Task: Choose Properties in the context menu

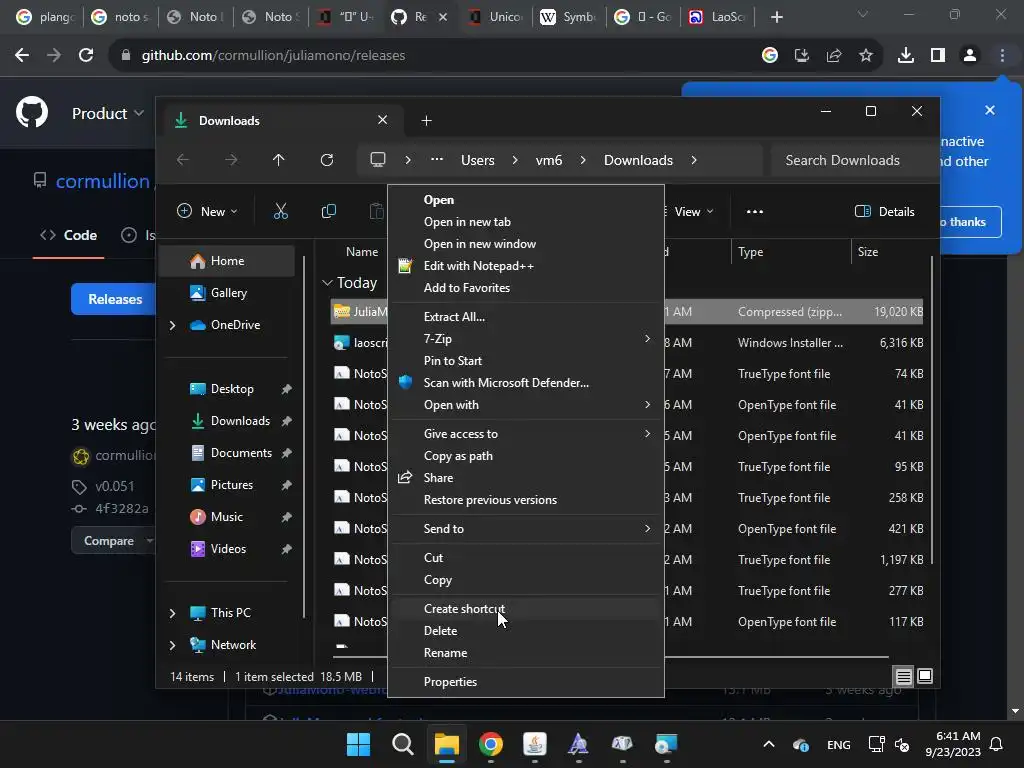Action: 526,682
